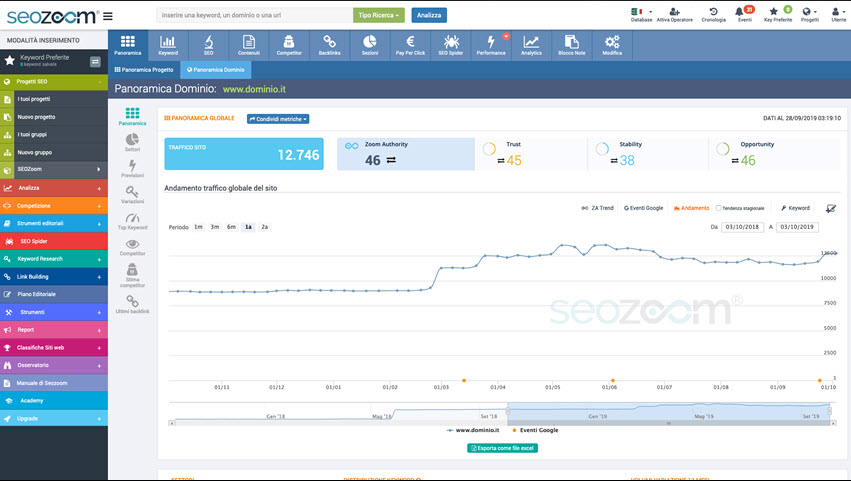Click Esporta come file excel button
Screen dimensions: 851x481
click(503, 448)
